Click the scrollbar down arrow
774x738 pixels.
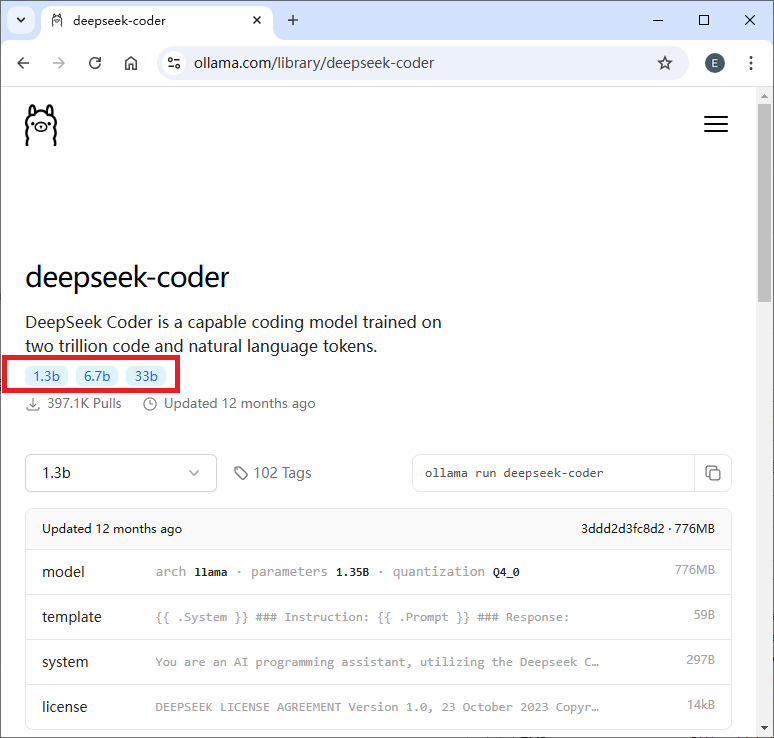pos(765,728)
